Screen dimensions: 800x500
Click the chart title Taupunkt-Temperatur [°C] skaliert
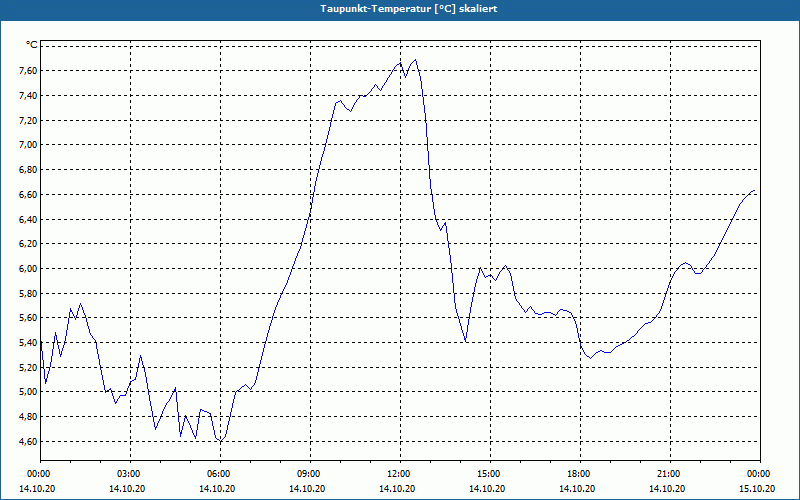click(x=409, y=9)
